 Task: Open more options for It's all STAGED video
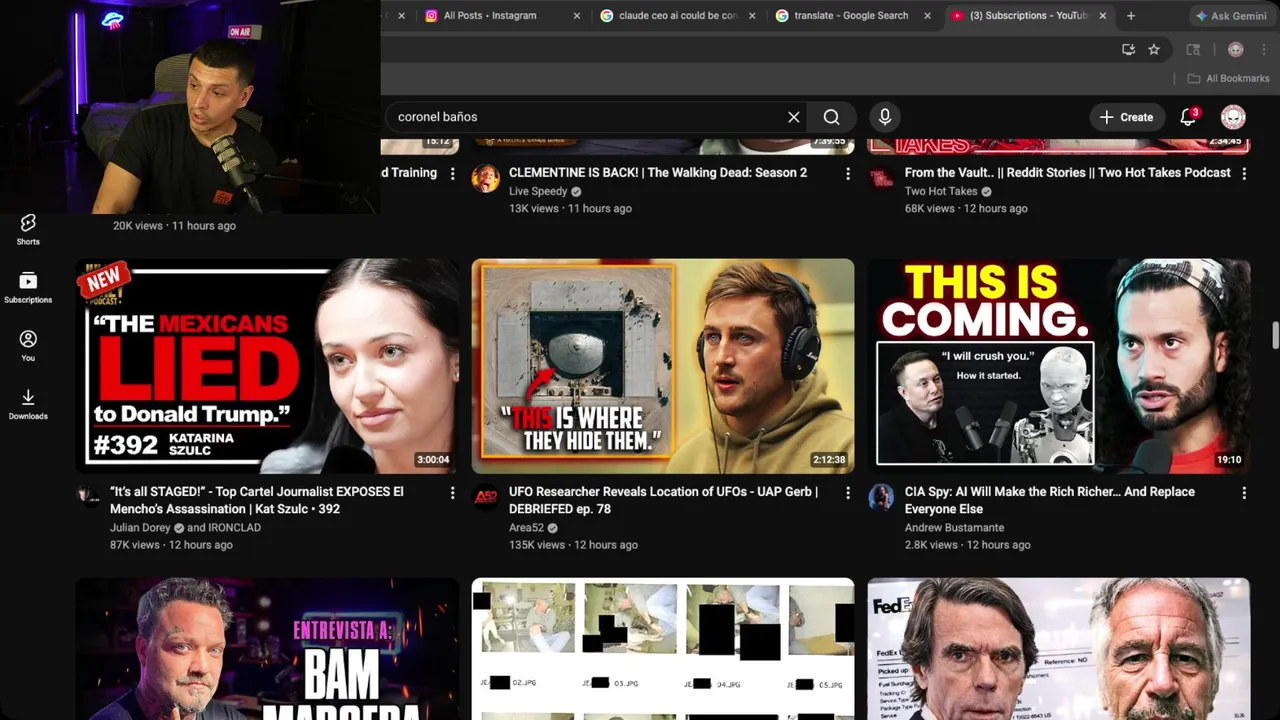tap(452, 493)
